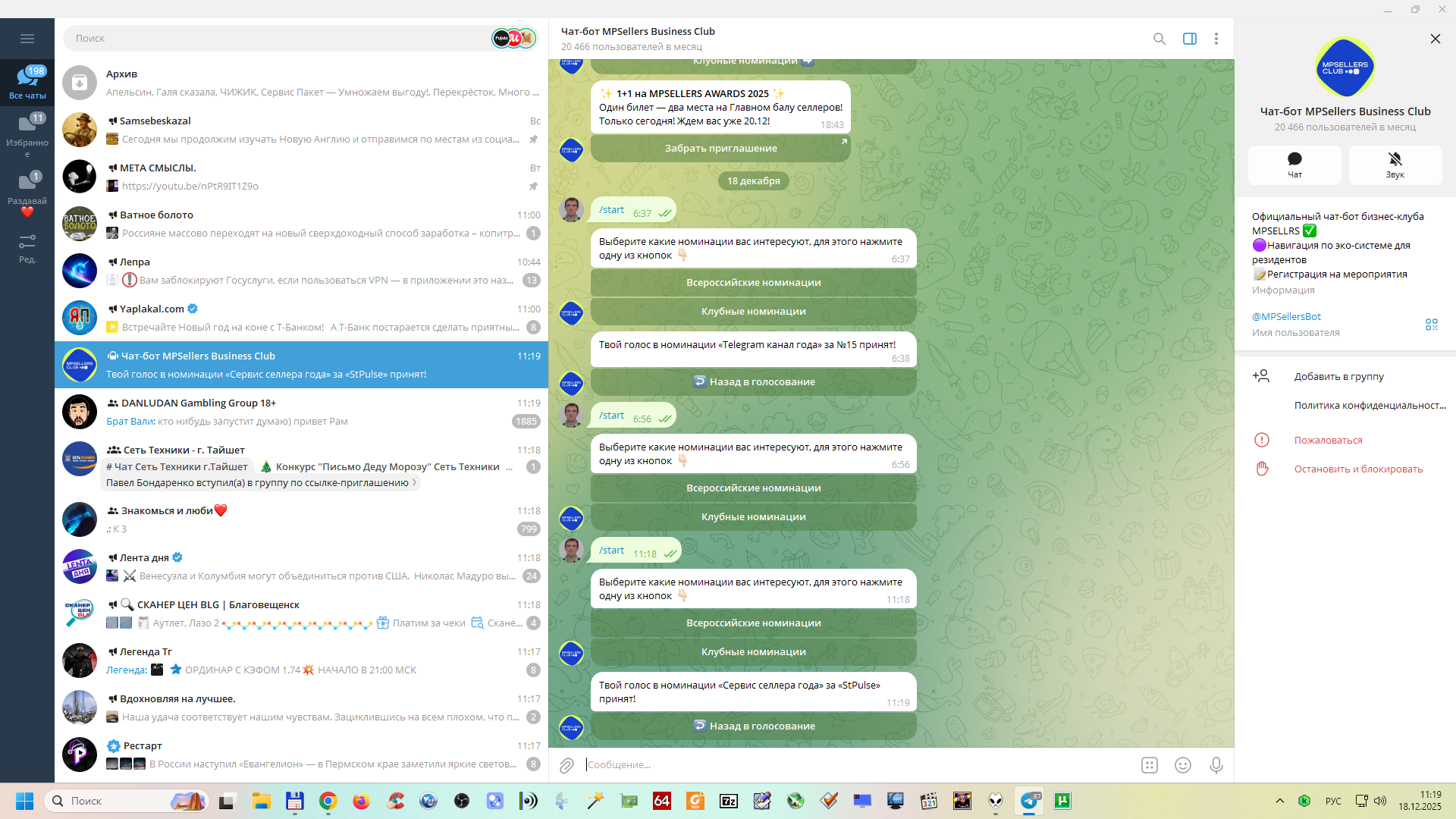Viewport: 1456px width, 819px height.
Task: Search within the current chat
Action: coord(1159,39)
